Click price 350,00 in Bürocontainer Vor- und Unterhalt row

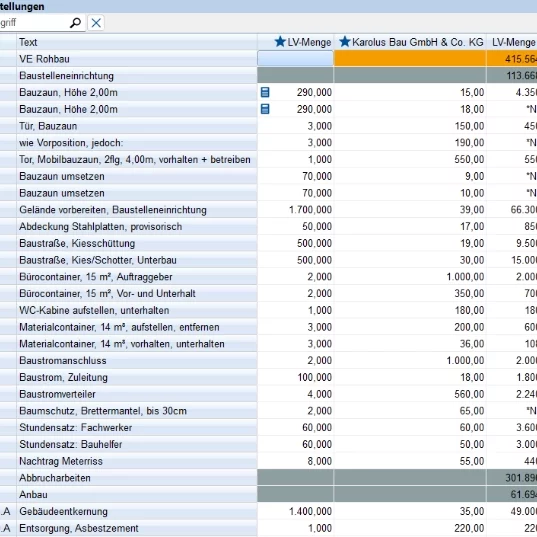[x=469, y=294]
